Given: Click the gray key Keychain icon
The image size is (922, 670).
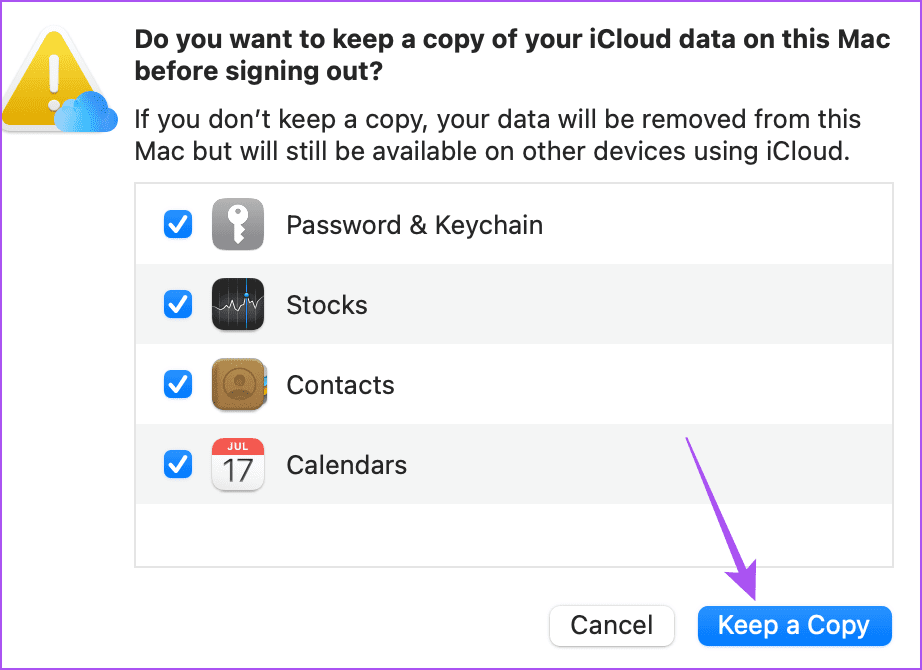Looking at the screenshot, I should pos(238,225).
